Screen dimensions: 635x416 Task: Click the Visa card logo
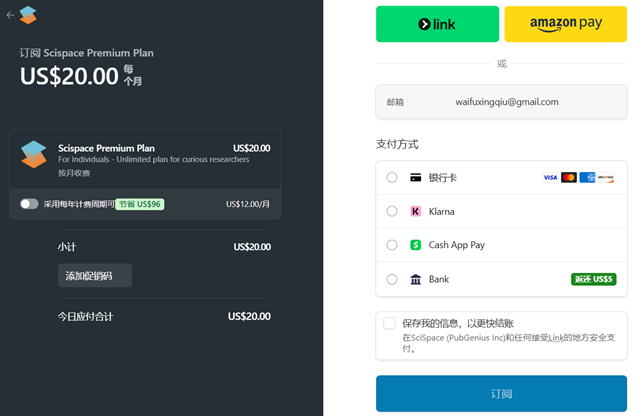pyautogui.click(x=550, y=178)
